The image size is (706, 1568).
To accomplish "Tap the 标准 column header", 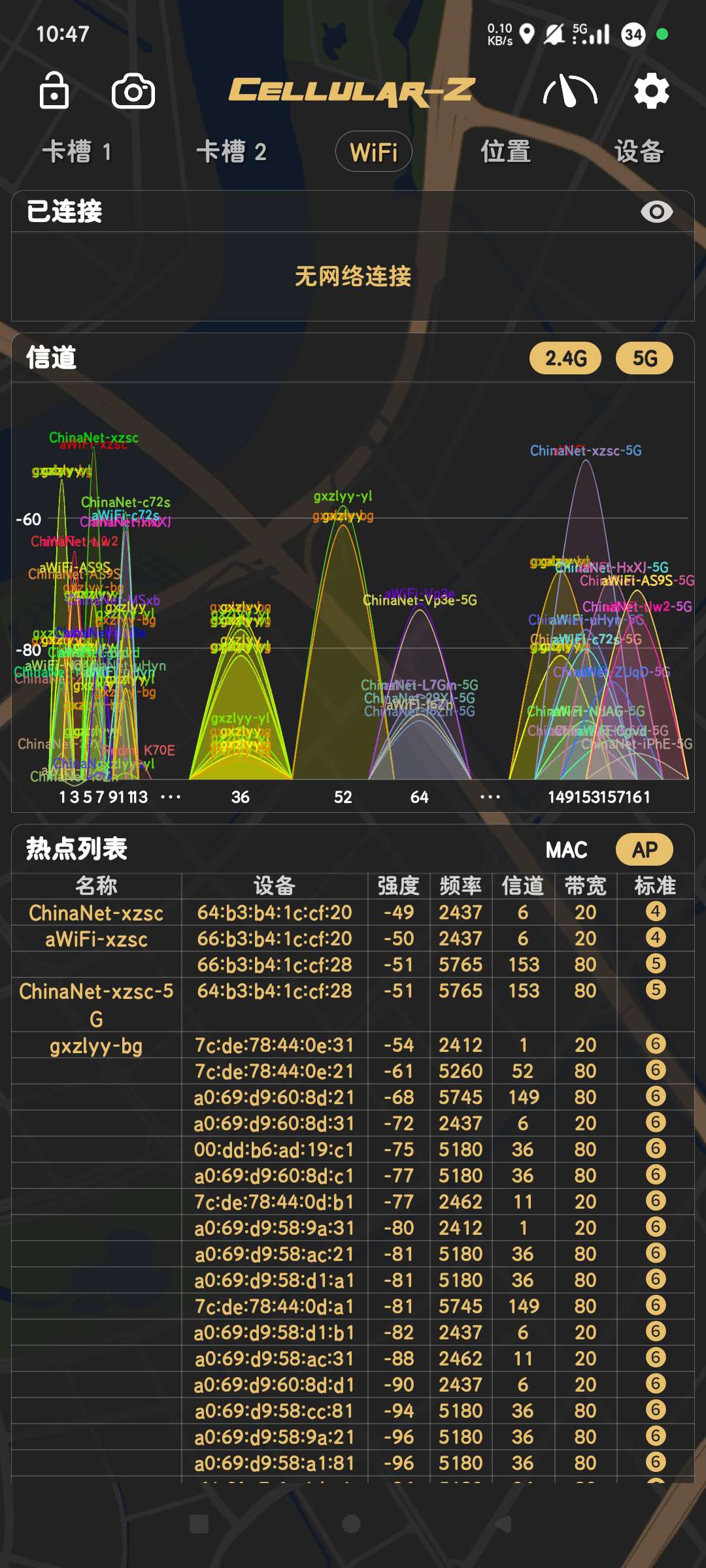I will (655, 886).
